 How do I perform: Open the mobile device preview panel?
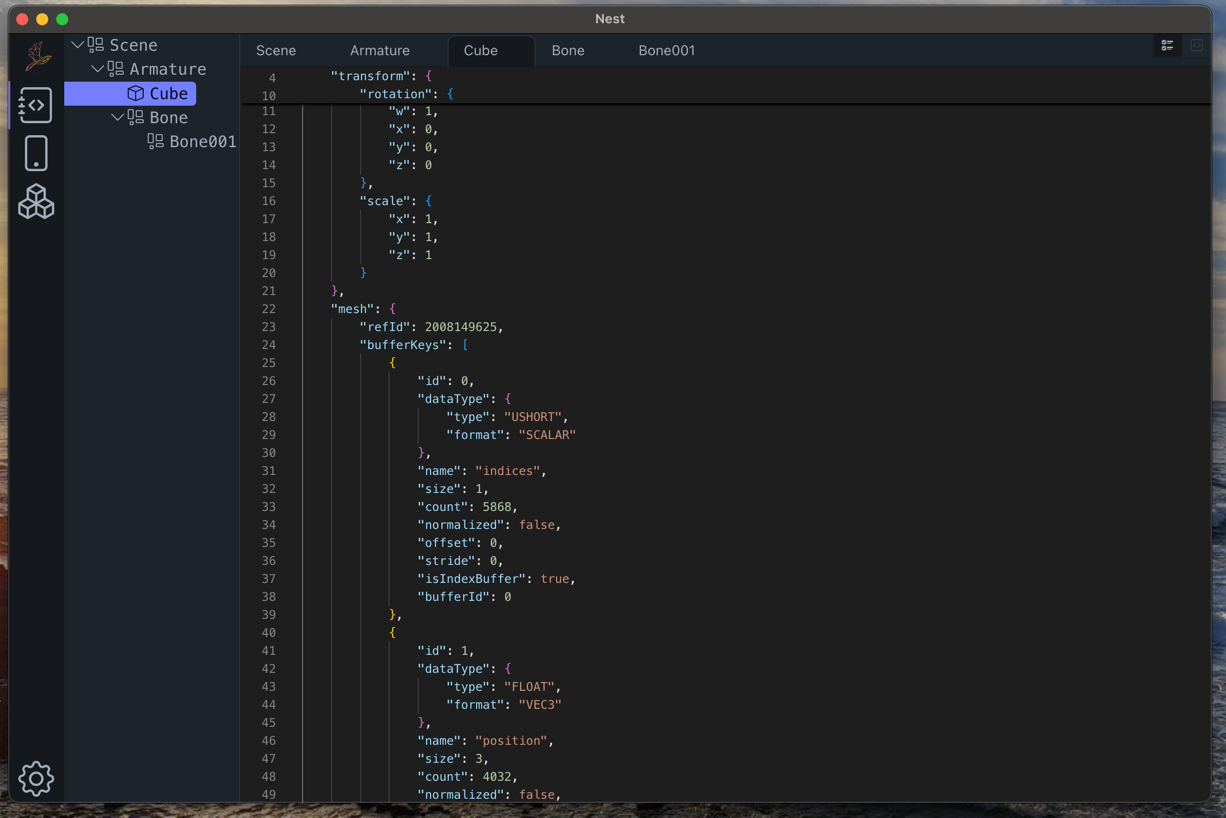coord(36,154)
